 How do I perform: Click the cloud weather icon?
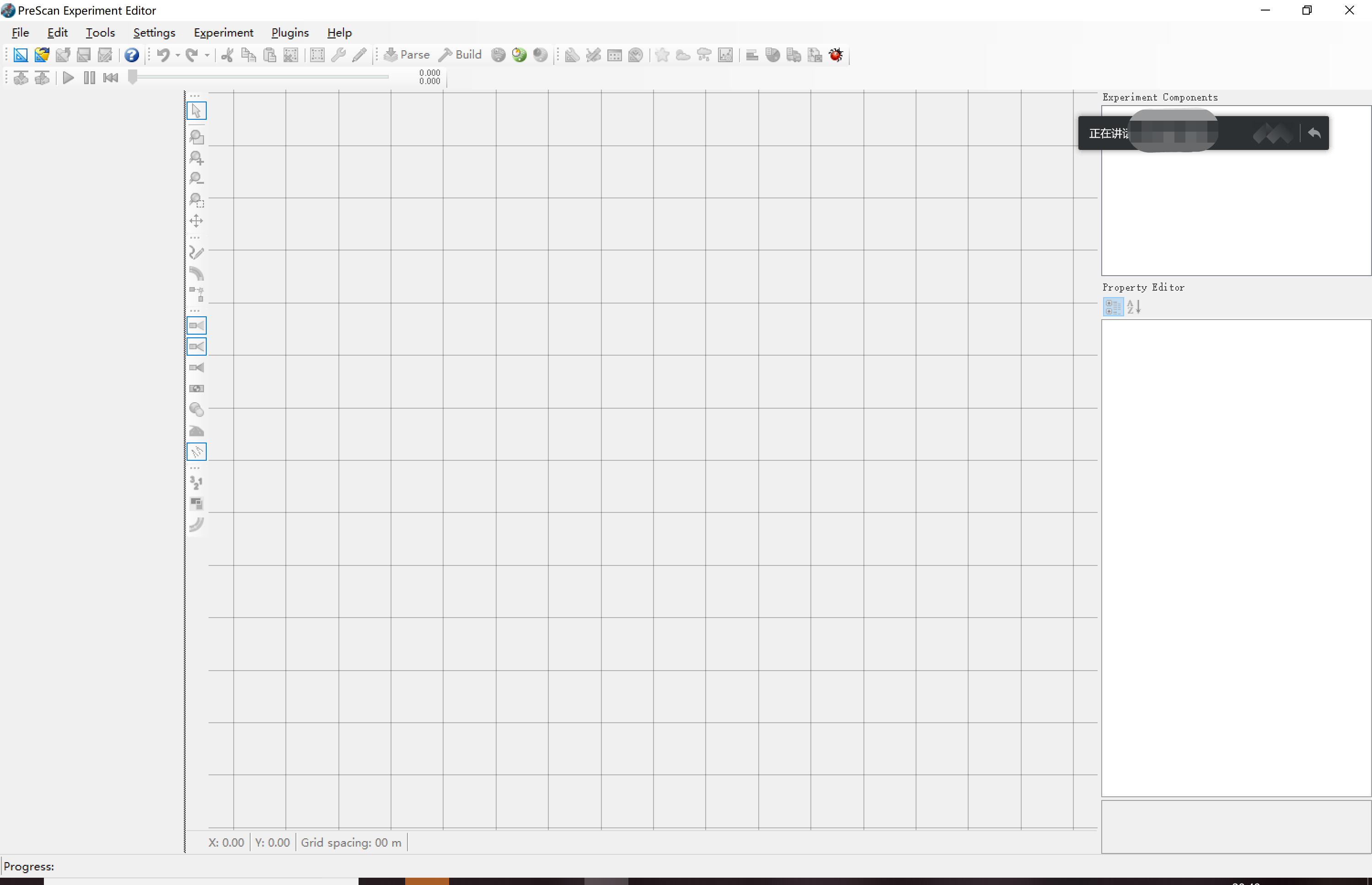coord(683,54)
